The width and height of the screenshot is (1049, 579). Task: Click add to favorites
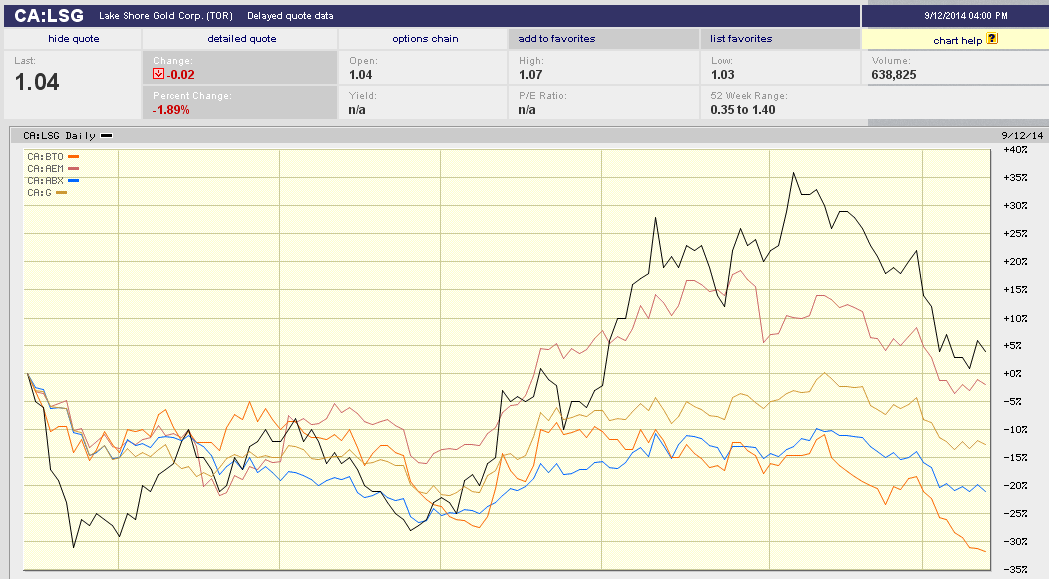[x=557, y=39]
